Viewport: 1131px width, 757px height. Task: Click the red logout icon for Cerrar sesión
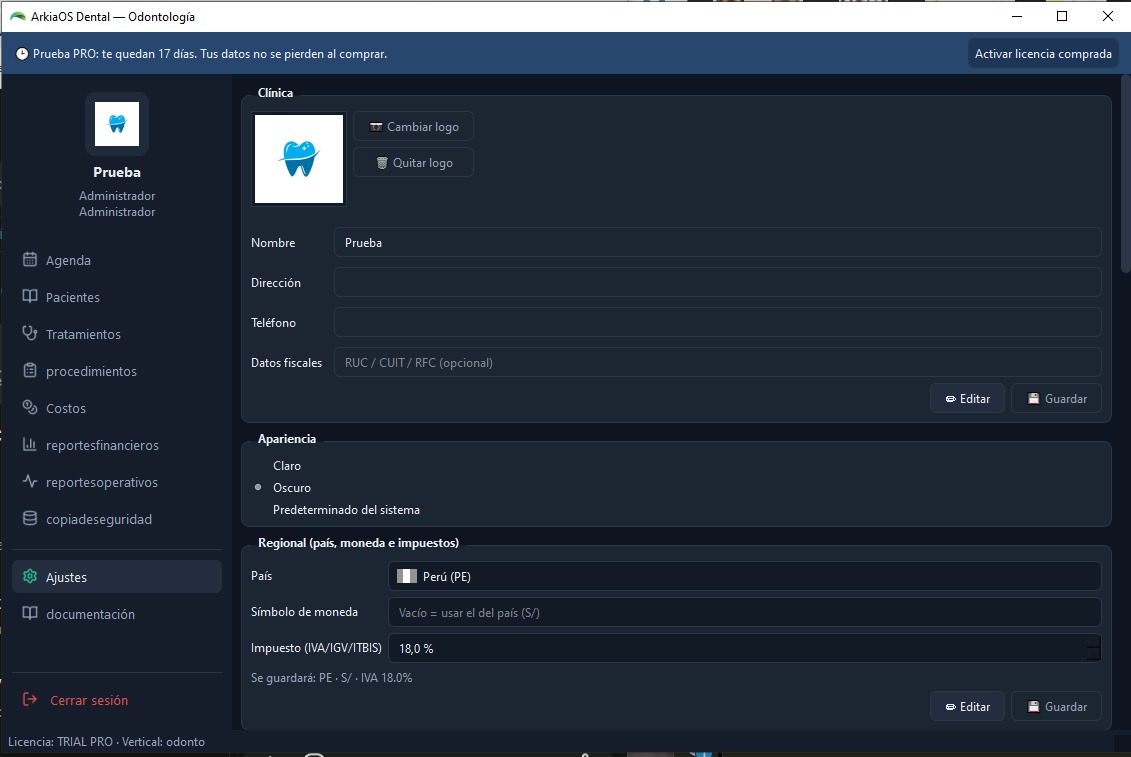point(30,700)
